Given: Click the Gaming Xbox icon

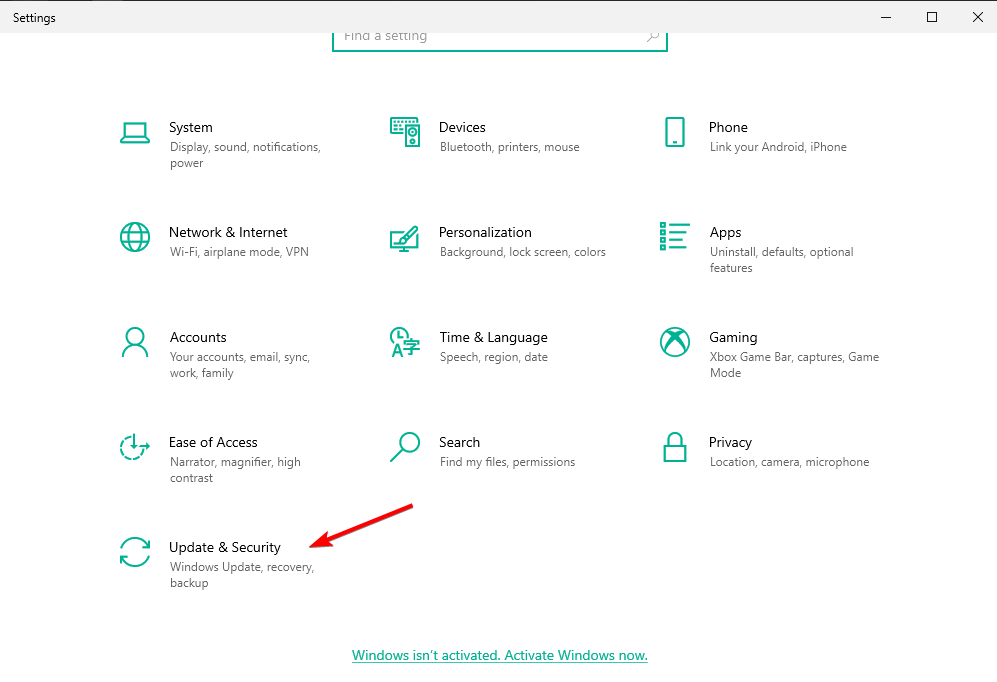Looking at the screenshot, I should tap(674, 342).
